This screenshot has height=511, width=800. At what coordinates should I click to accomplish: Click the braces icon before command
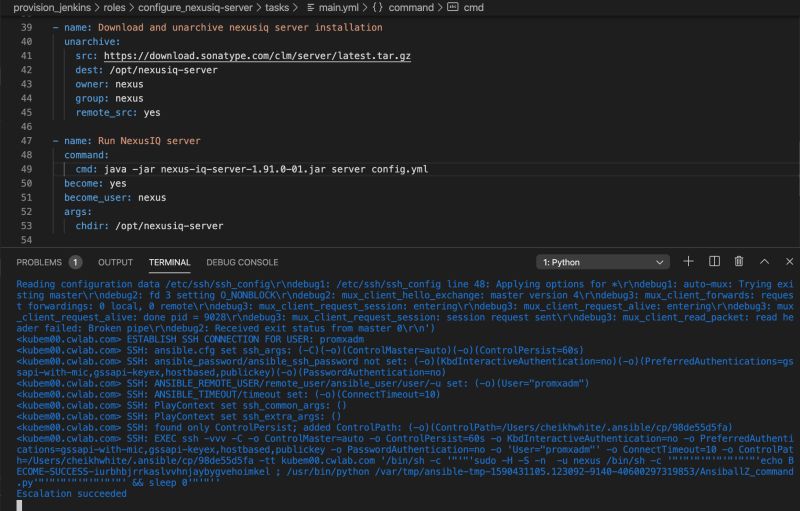pyautogui.click(x=378, y=8)
